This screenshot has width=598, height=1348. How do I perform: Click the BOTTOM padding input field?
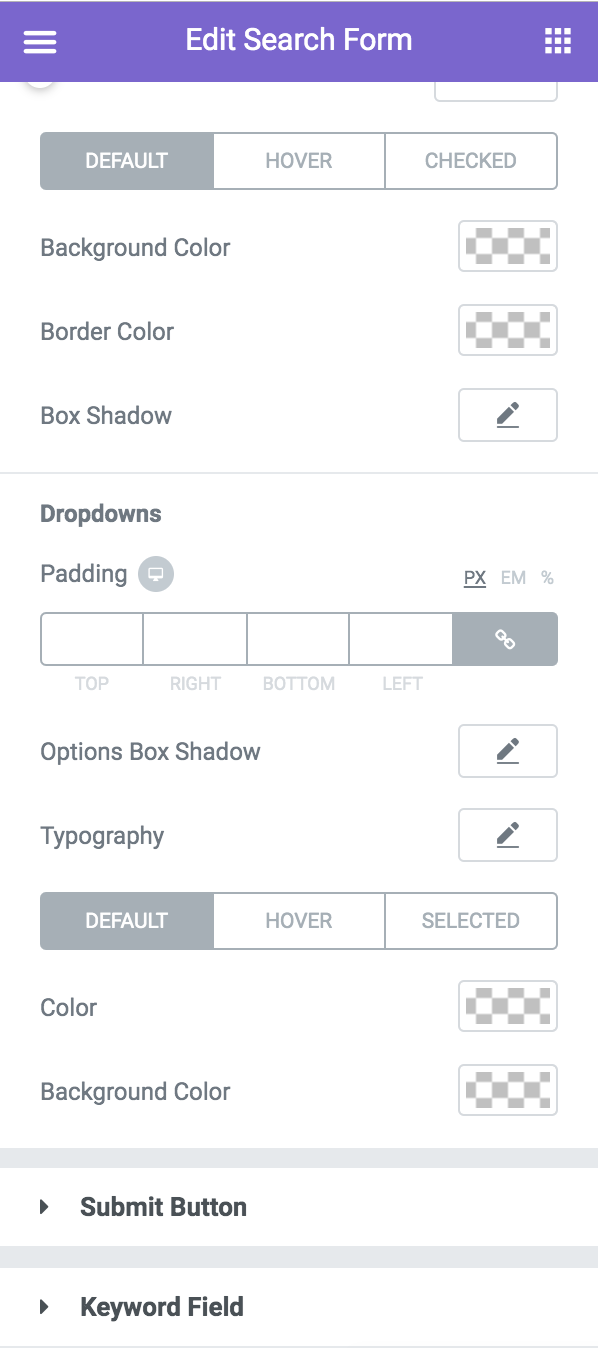[x=298, y=639]
